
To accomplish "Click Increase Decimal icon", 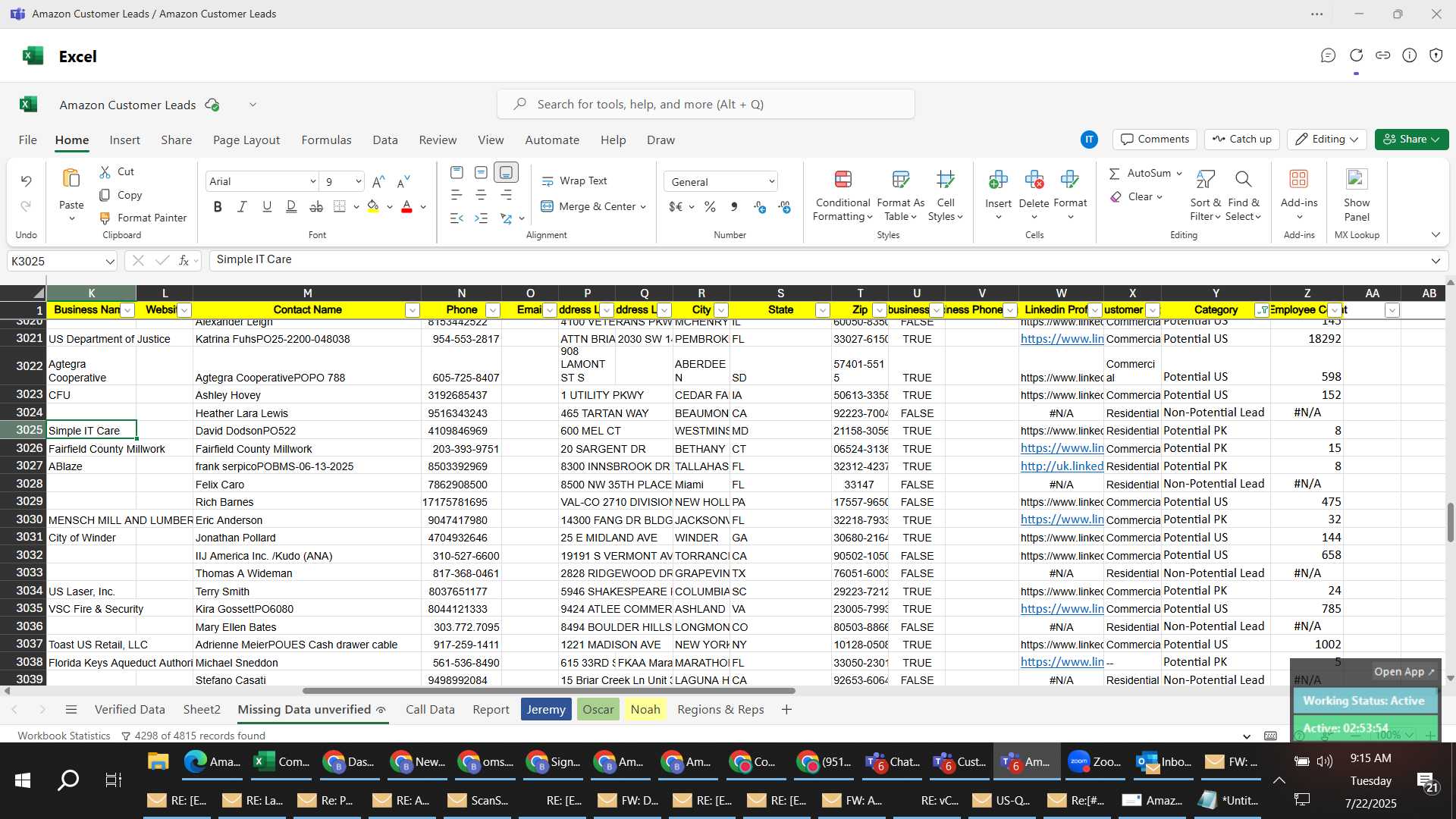I will tap(760, 206).
